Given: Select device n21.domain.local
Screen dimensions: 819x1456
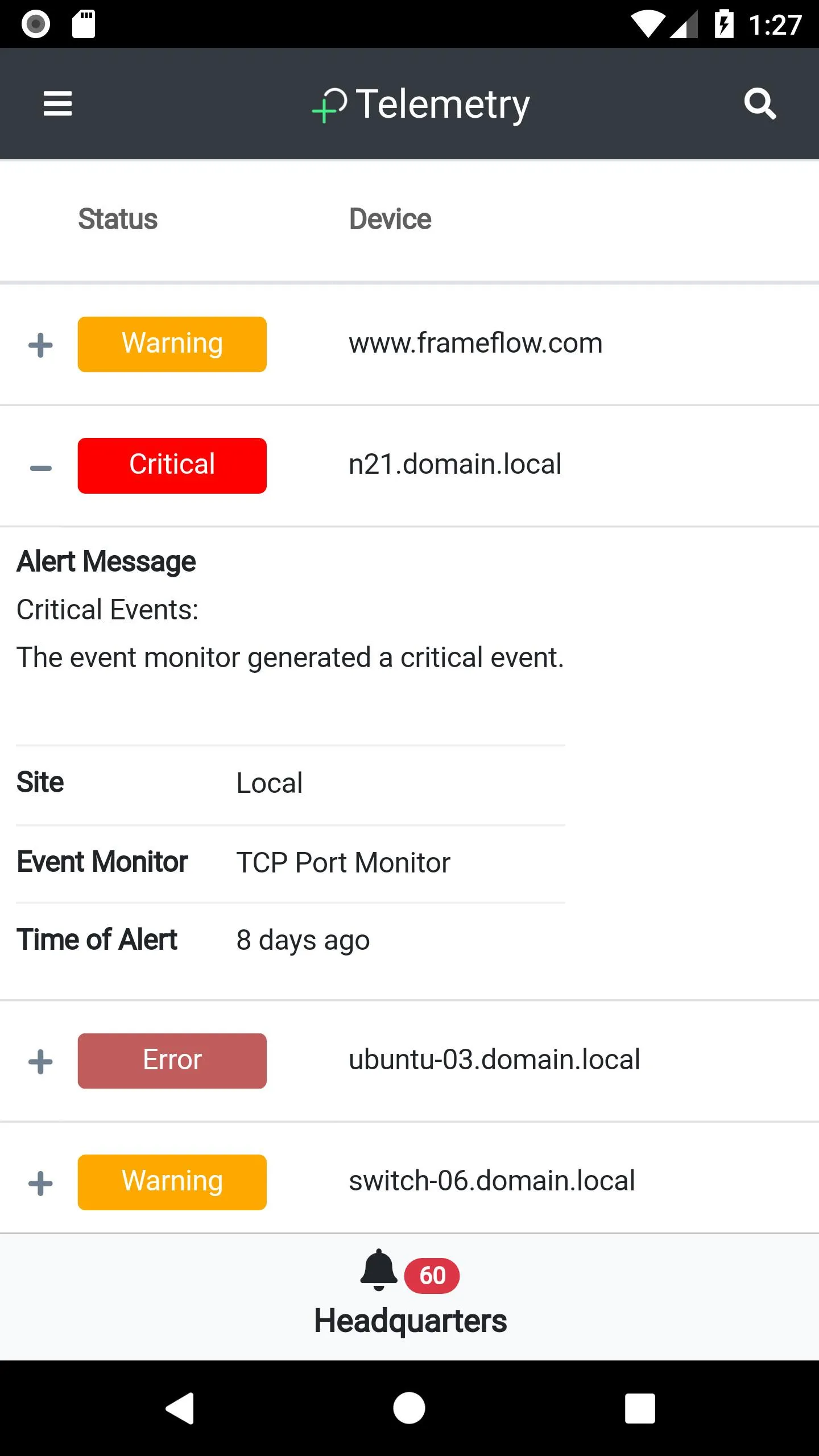Looking at the screenshot, I should click(455, 464).
